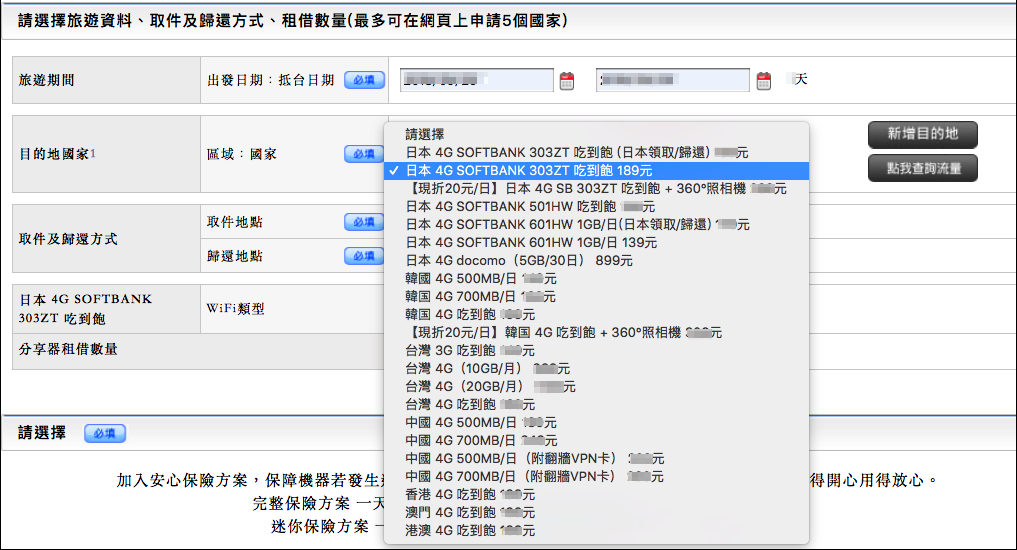Select 日本 4G SB 303ZT + 360°照相機 option
This screenshot has width=1017, height=550.
coord(597,189)
